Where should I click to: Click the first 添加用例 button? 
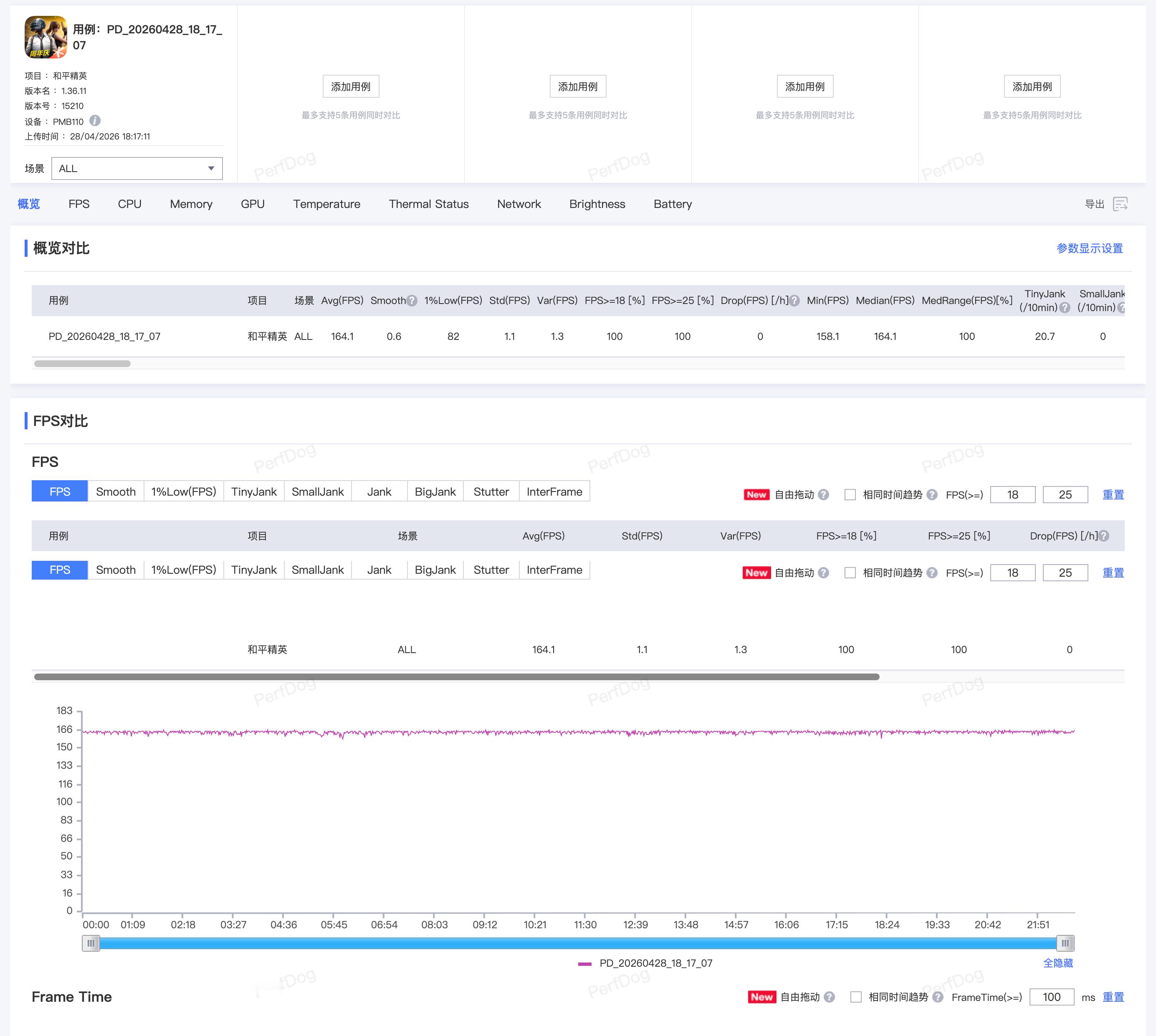click(351, 86)
